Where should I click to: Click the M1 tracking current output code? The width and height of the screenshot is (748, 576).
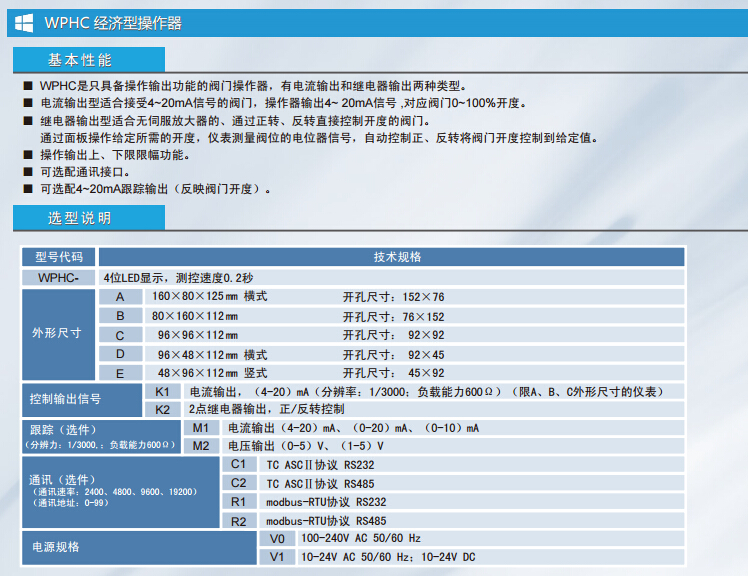coord(201,428)
